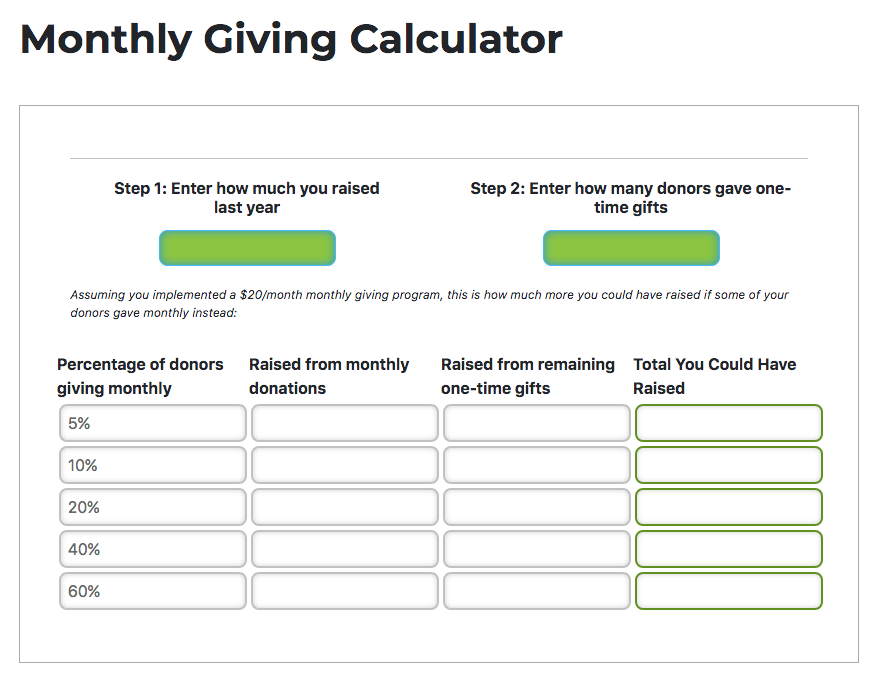The width and height of the screenshot is (876, 679).
Task: Click green-bordered total field in 40% row
Action: pyautogui.click(x=729, y=549)
